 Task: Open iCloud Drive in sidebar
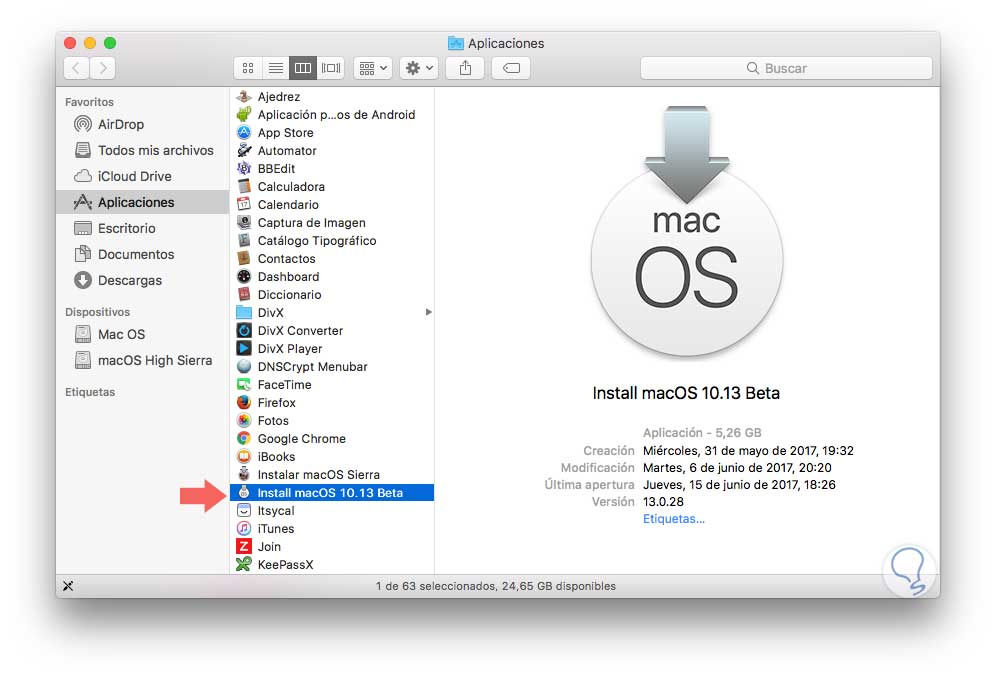(142, 176)
